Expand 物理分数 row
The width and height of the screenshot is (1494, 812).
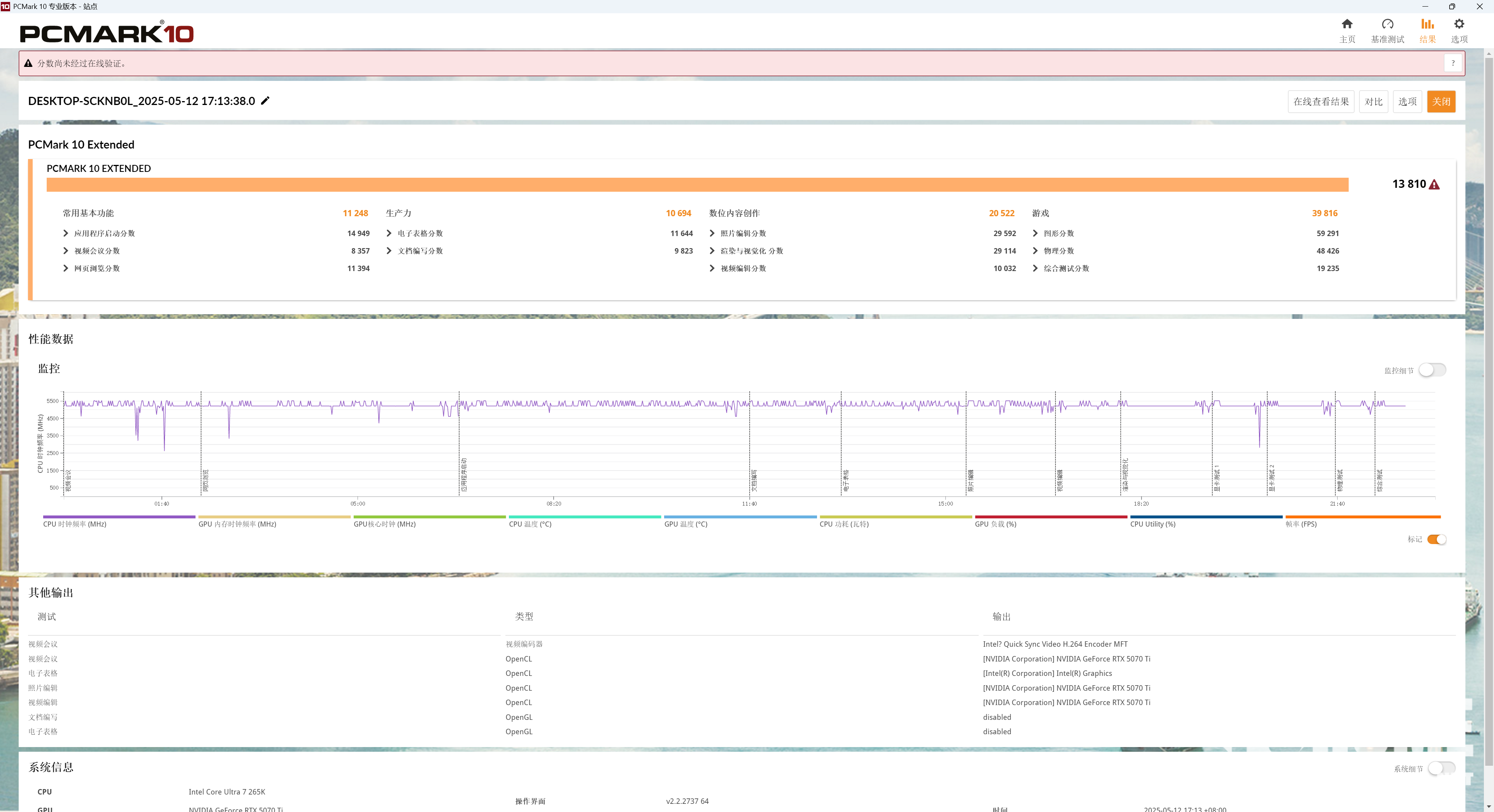point(1035,251)
